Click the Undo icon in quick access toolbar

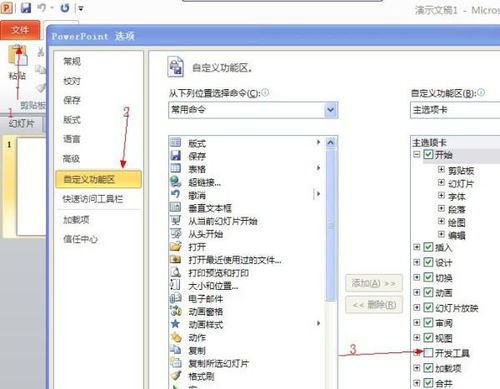click(42, 7)
